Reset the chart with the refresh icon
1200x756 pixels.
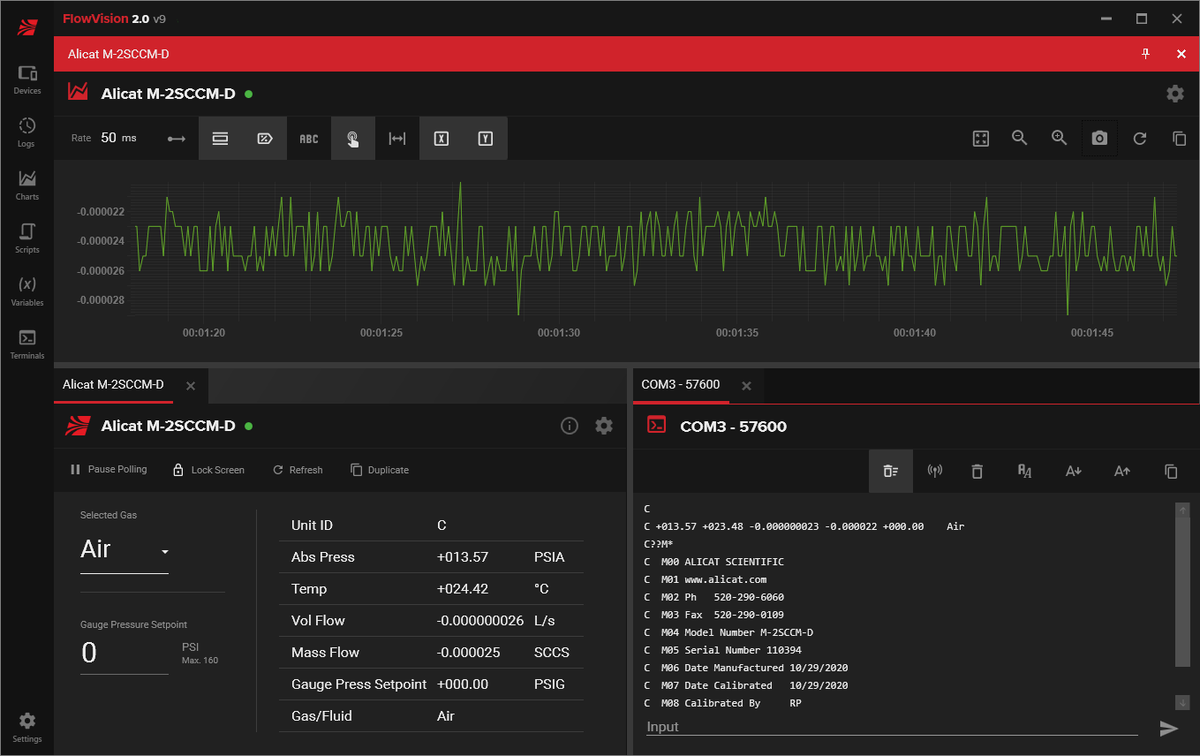(x=1140, y=139)
